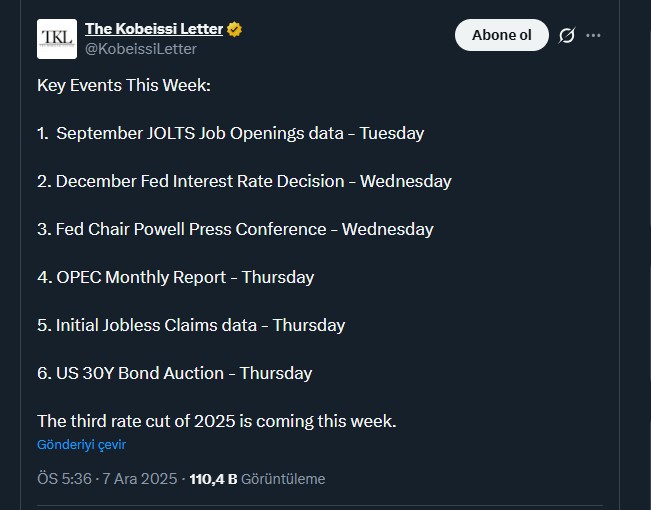
Task: Click the @KobeissiLetter handle
Action: (x=141, y=49)
